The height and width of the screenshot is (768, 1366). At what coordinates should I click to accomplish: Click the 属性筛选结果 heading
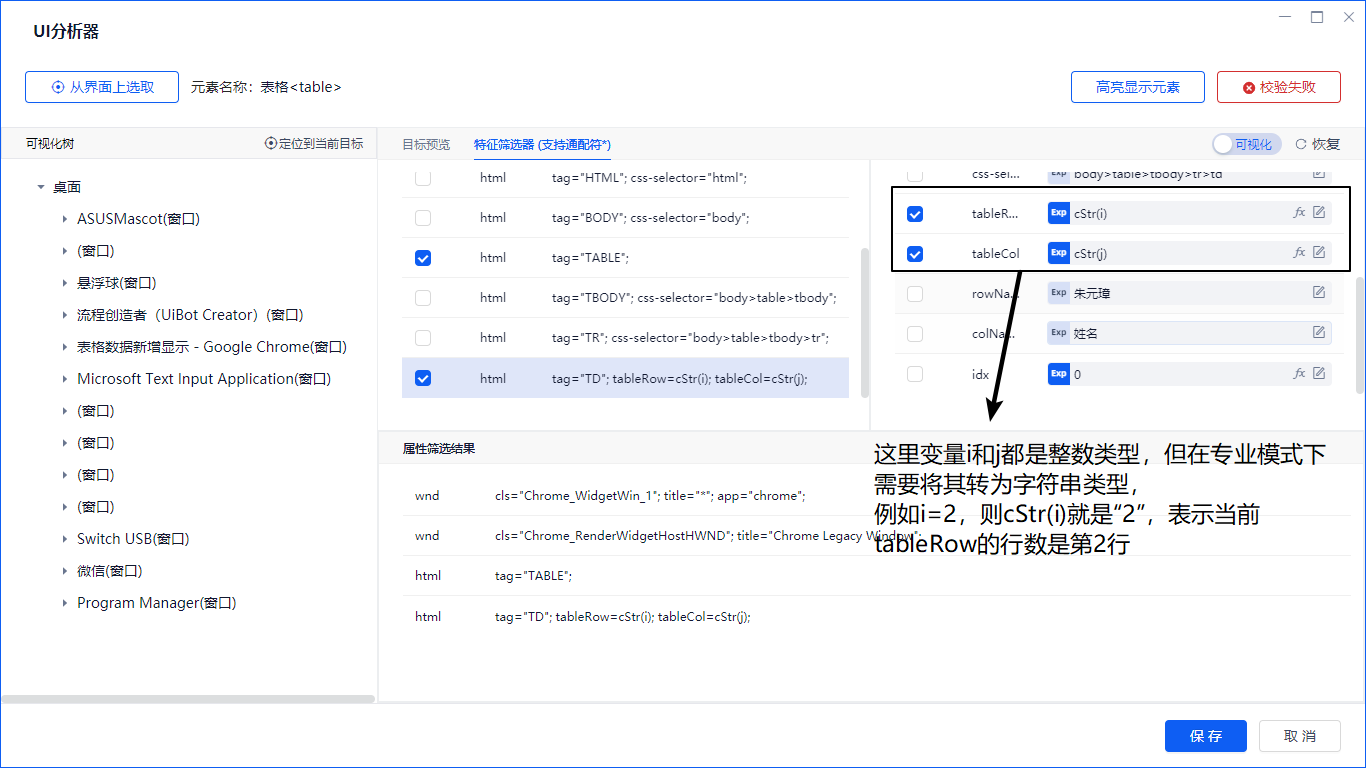(439, 449)
